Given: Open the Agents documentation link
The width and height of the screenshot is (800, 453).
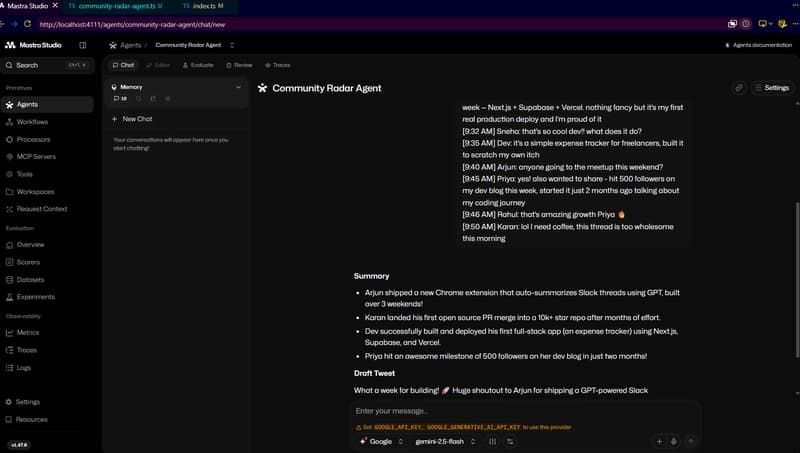Looking at the screenshot, I should [759, 45].
